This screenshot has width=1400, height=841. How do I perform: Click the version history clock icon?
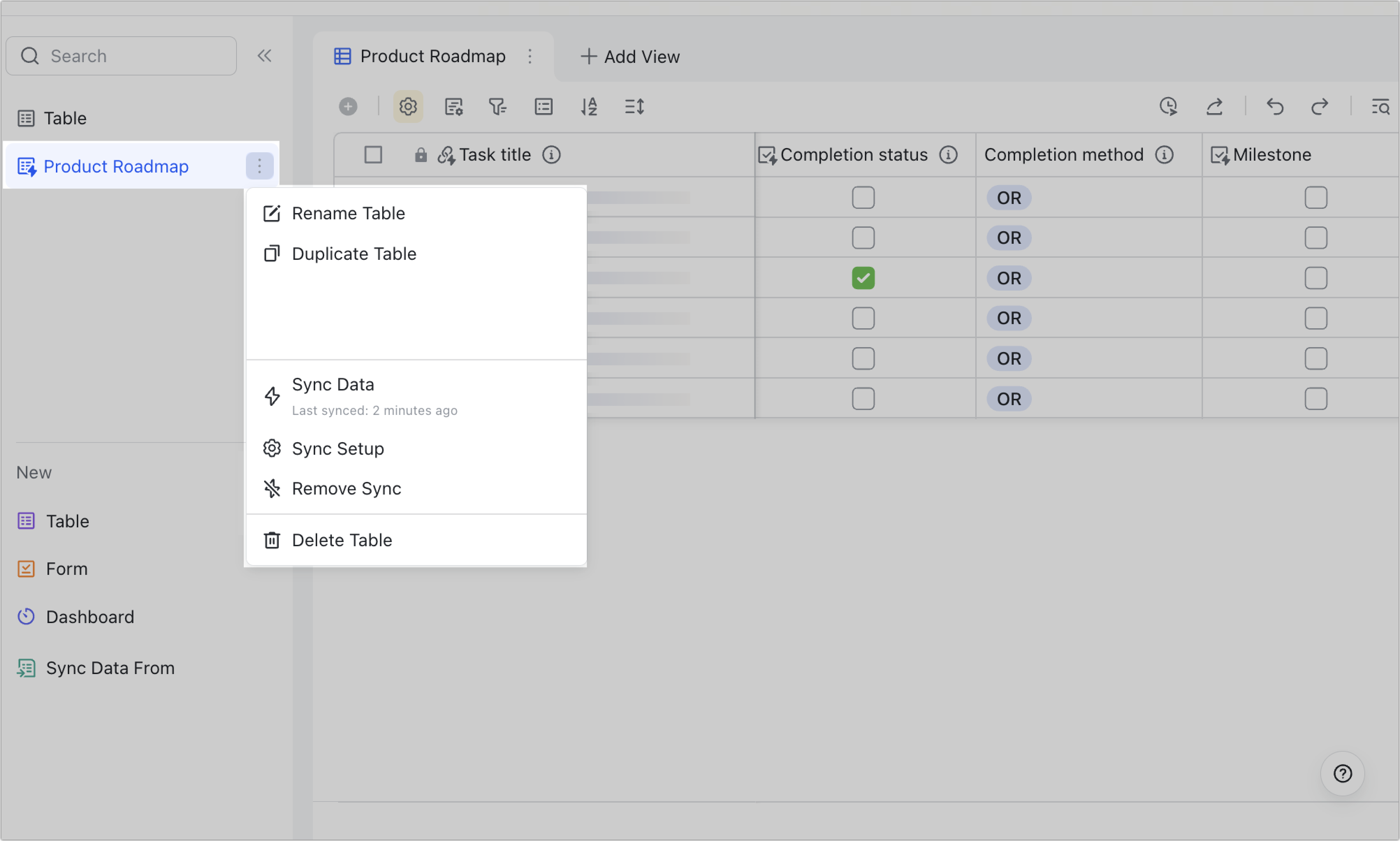pyautogui.click(x=1169, y=107)
